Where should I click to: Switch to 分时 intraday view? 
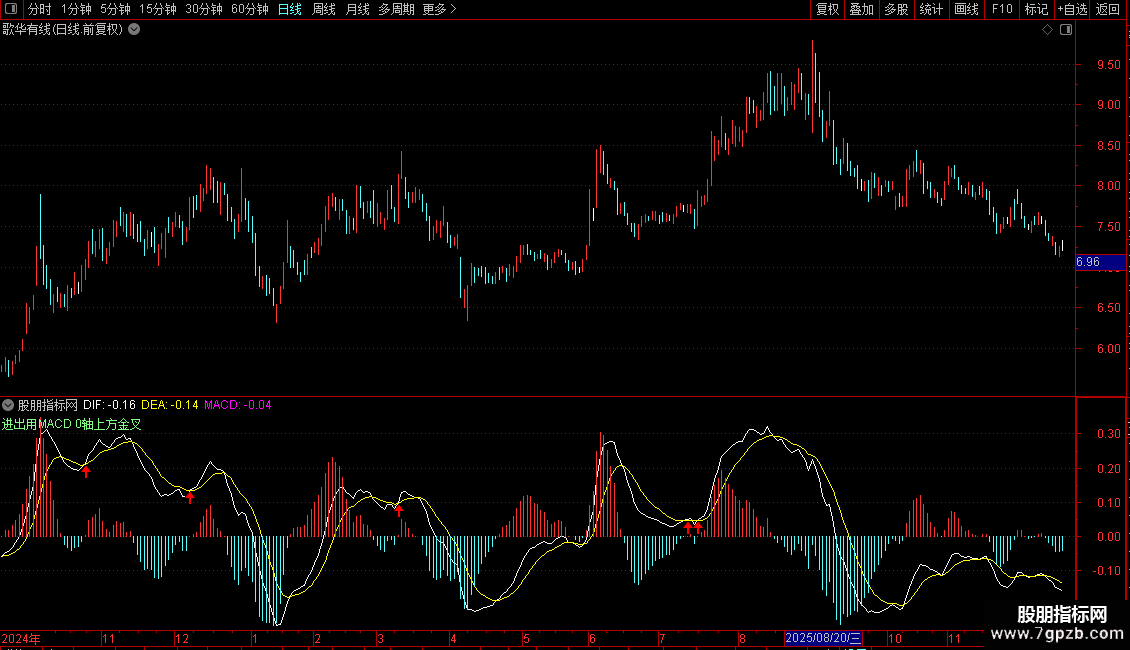pyautogui.click(x=38, y=10)
